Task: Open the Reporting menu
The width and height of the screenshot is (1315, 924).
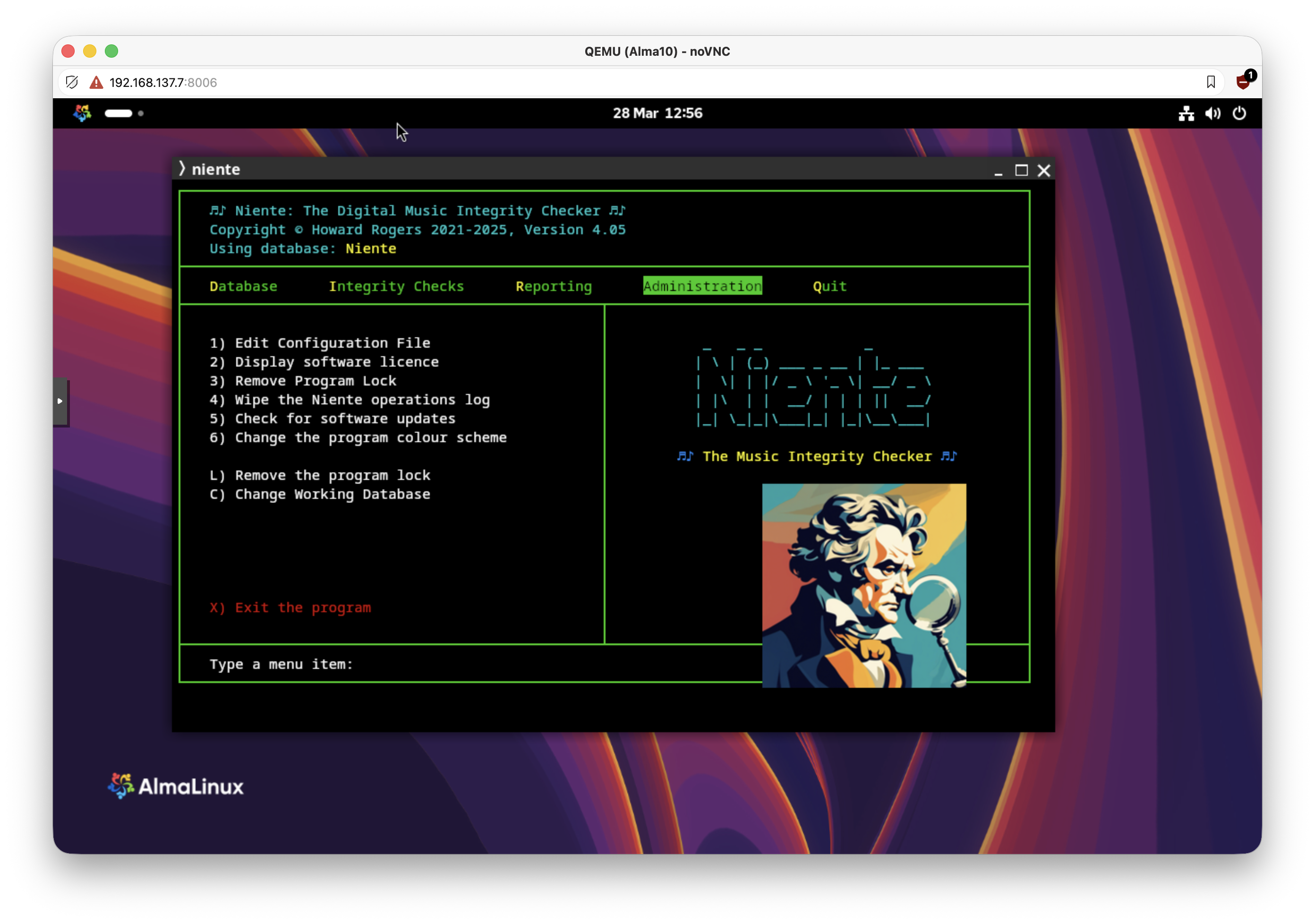Action: pyautogui.click(x=554, y=286)
